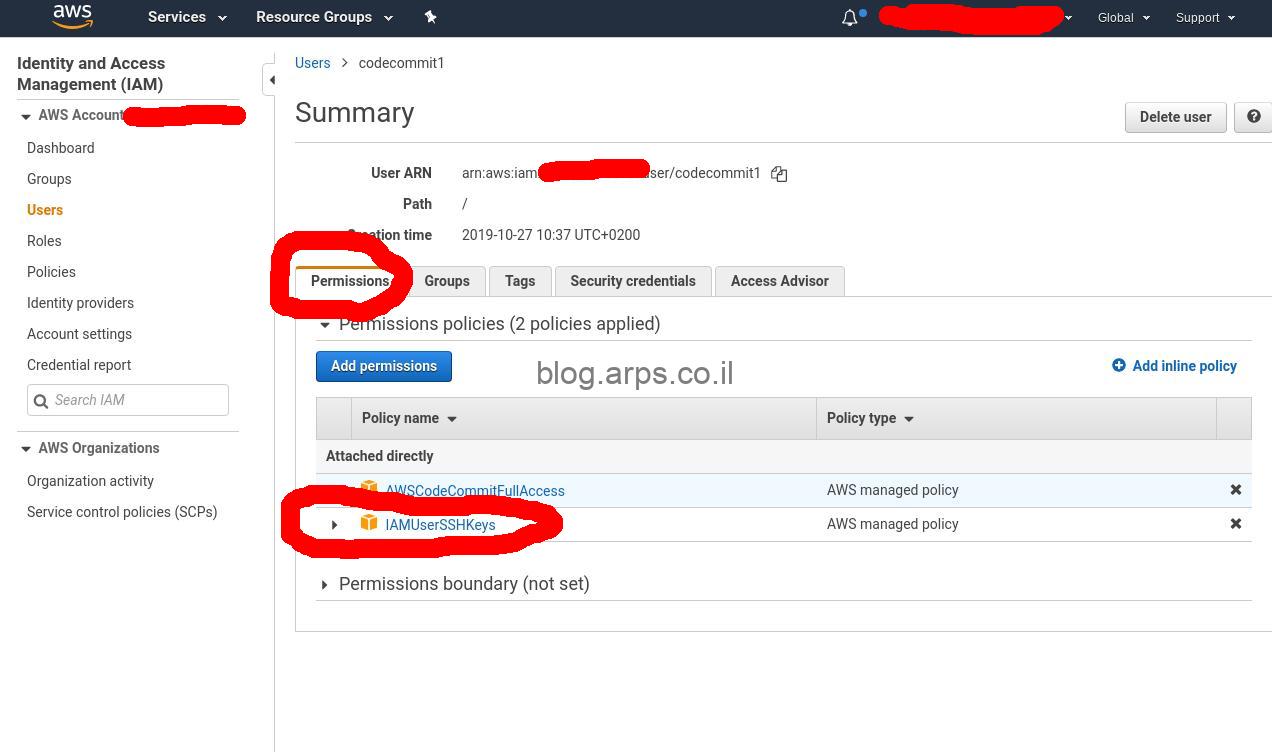Open Account settings in the sidebar
Viewport: 1272px width, 752px height.
(x=79, y=334)
